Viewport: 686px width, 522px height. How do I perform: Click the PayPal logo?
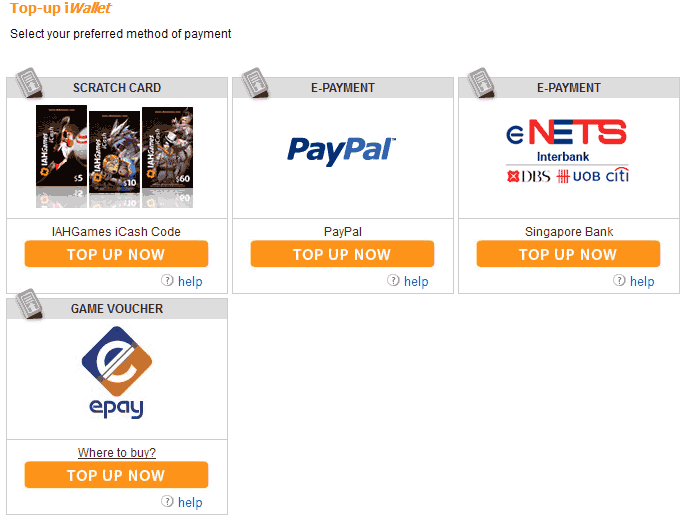[x=341, y=151]
